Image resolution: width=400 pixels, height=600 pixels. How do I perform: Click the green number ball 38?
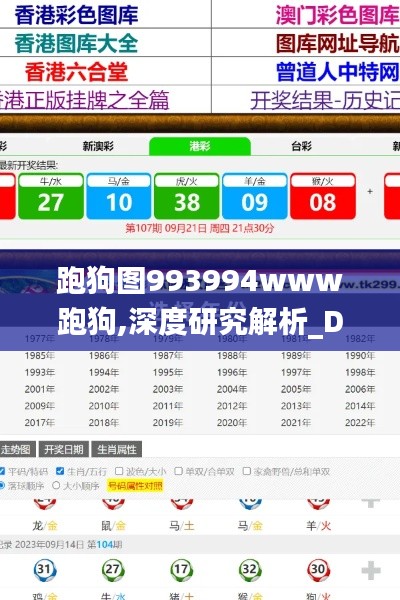point(187,196)
